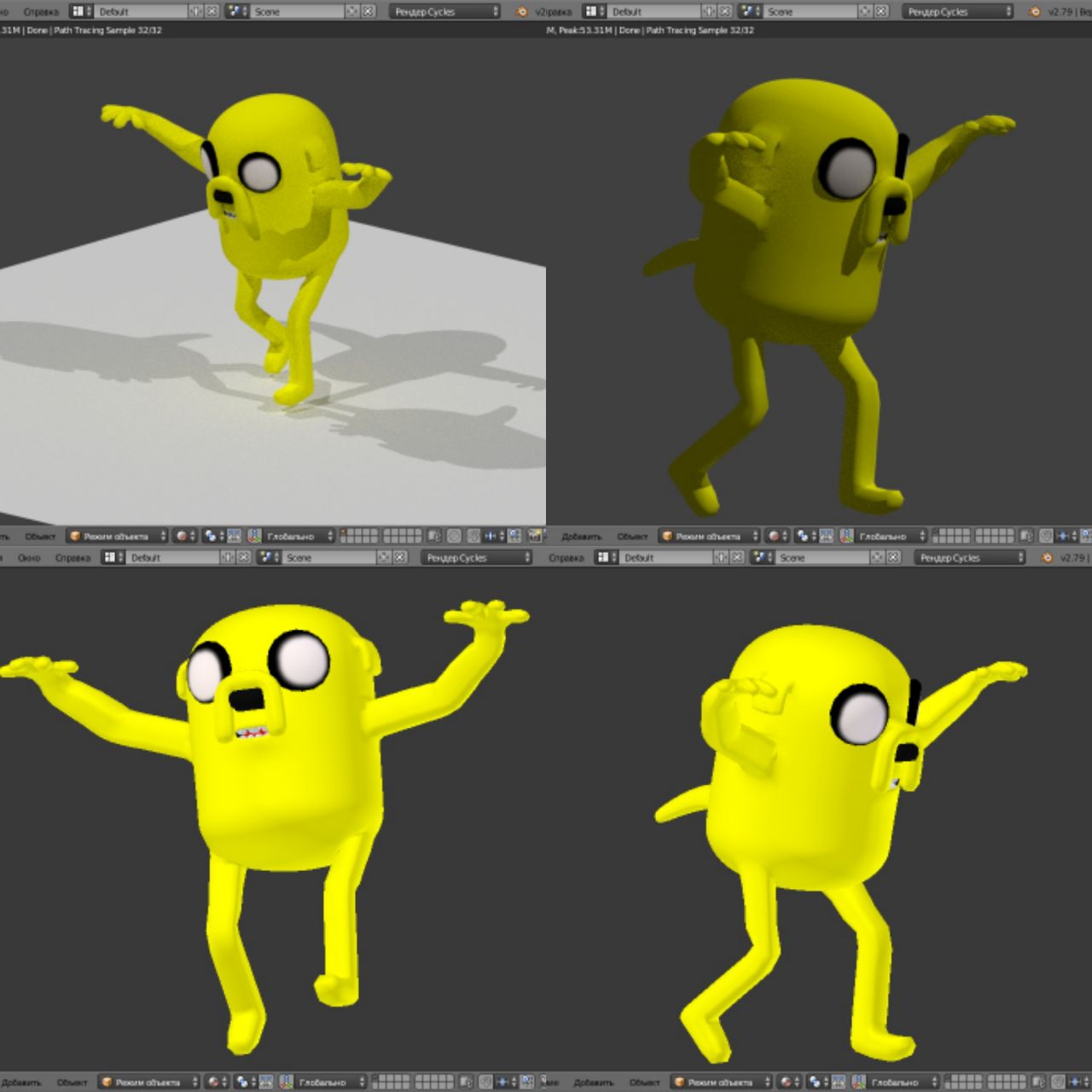The width and height of the screenshot is (1092, 1092).
Task: Open Рендер Cycles dropdown above the dark-shaded Jake render
Action: click(957, 12)
